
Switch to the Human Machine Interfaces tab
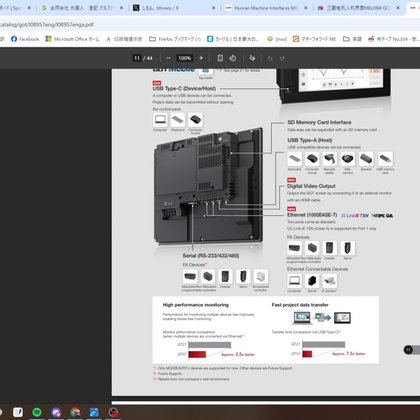pos(266,8)
